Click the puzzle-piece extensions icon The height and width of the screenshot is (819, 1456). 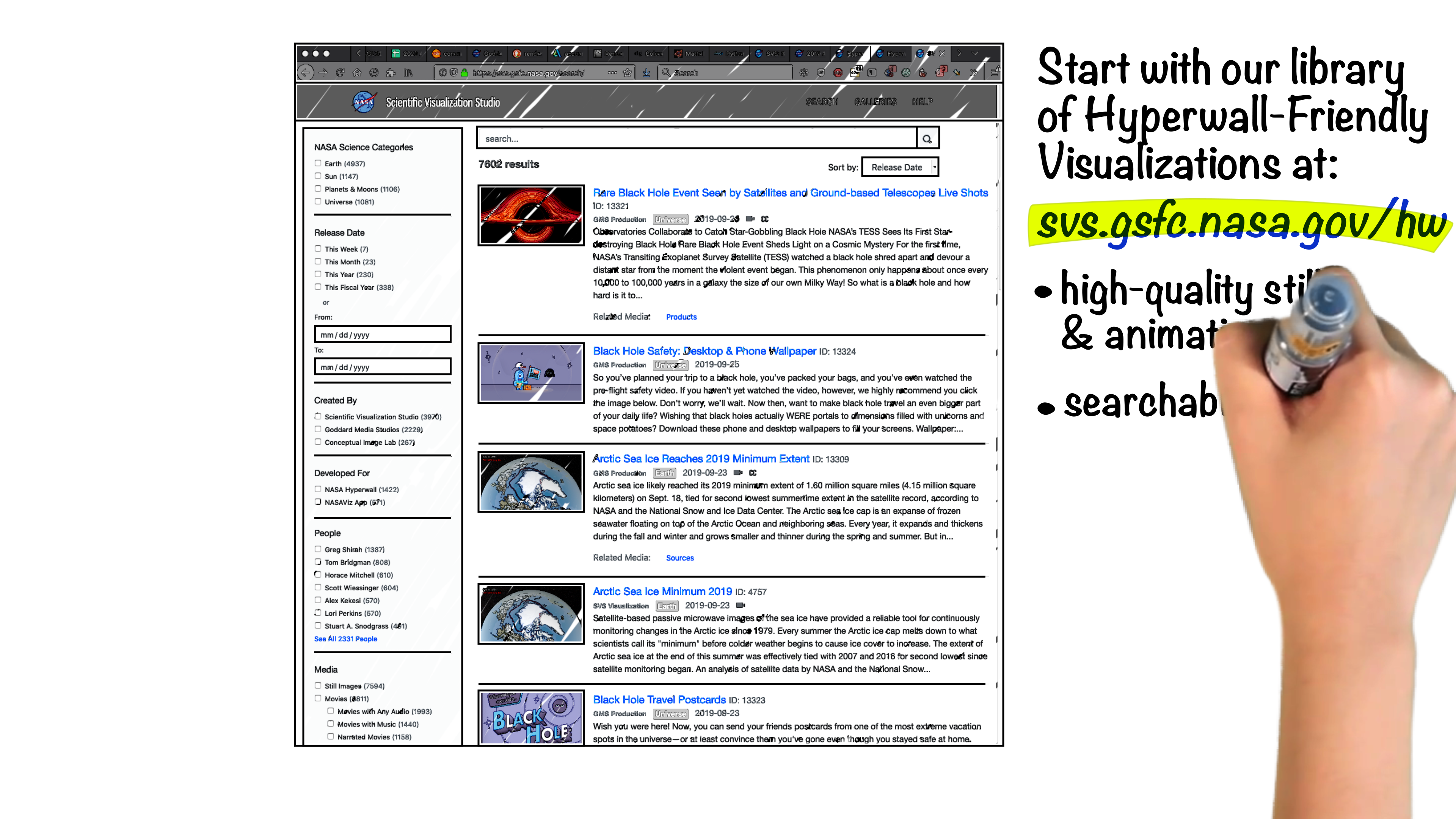(x=391, y=72)
